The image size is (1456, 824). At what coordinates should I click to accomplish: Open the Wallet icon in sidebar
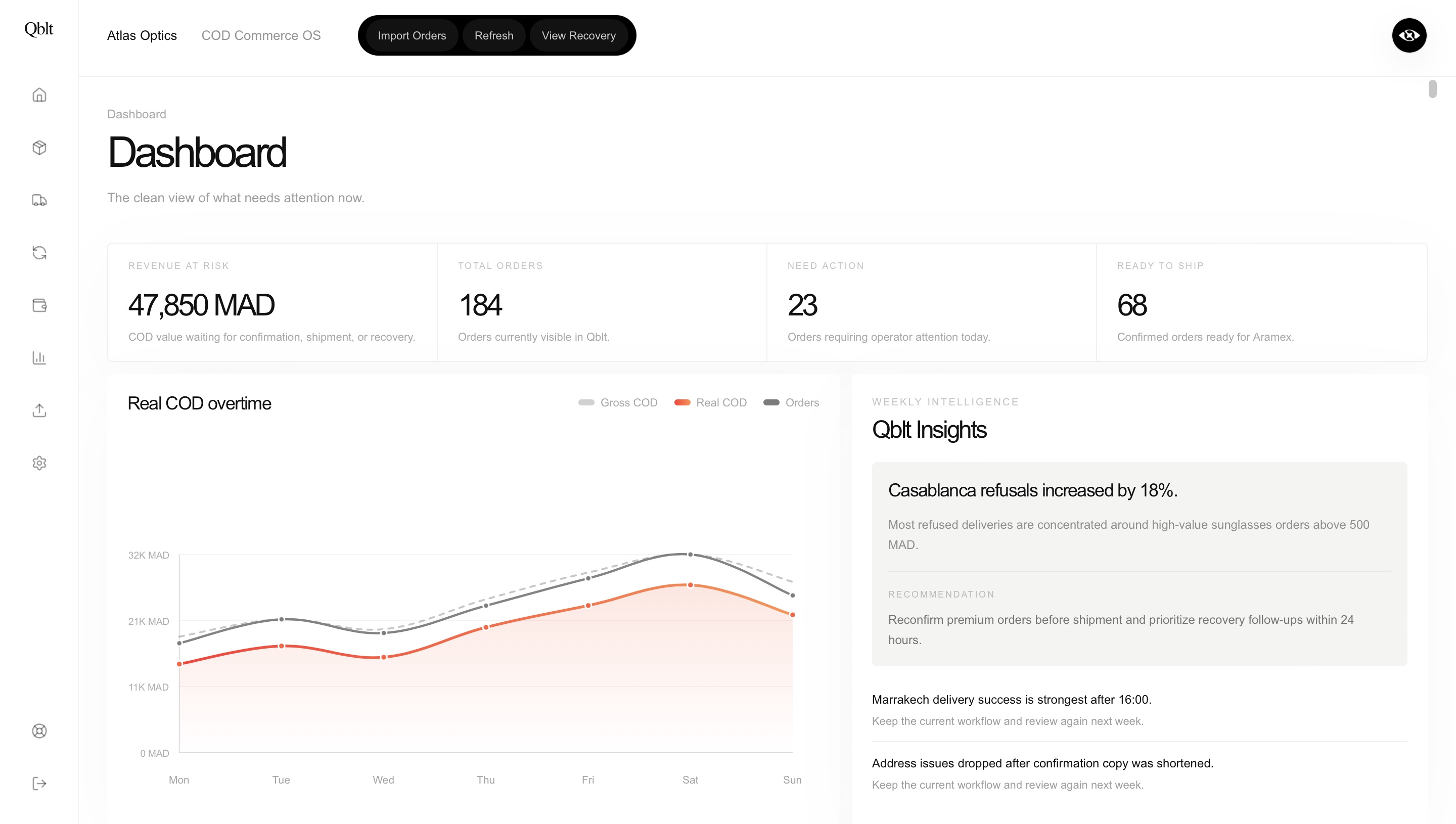pyautogui.click(x=39, y=305)
